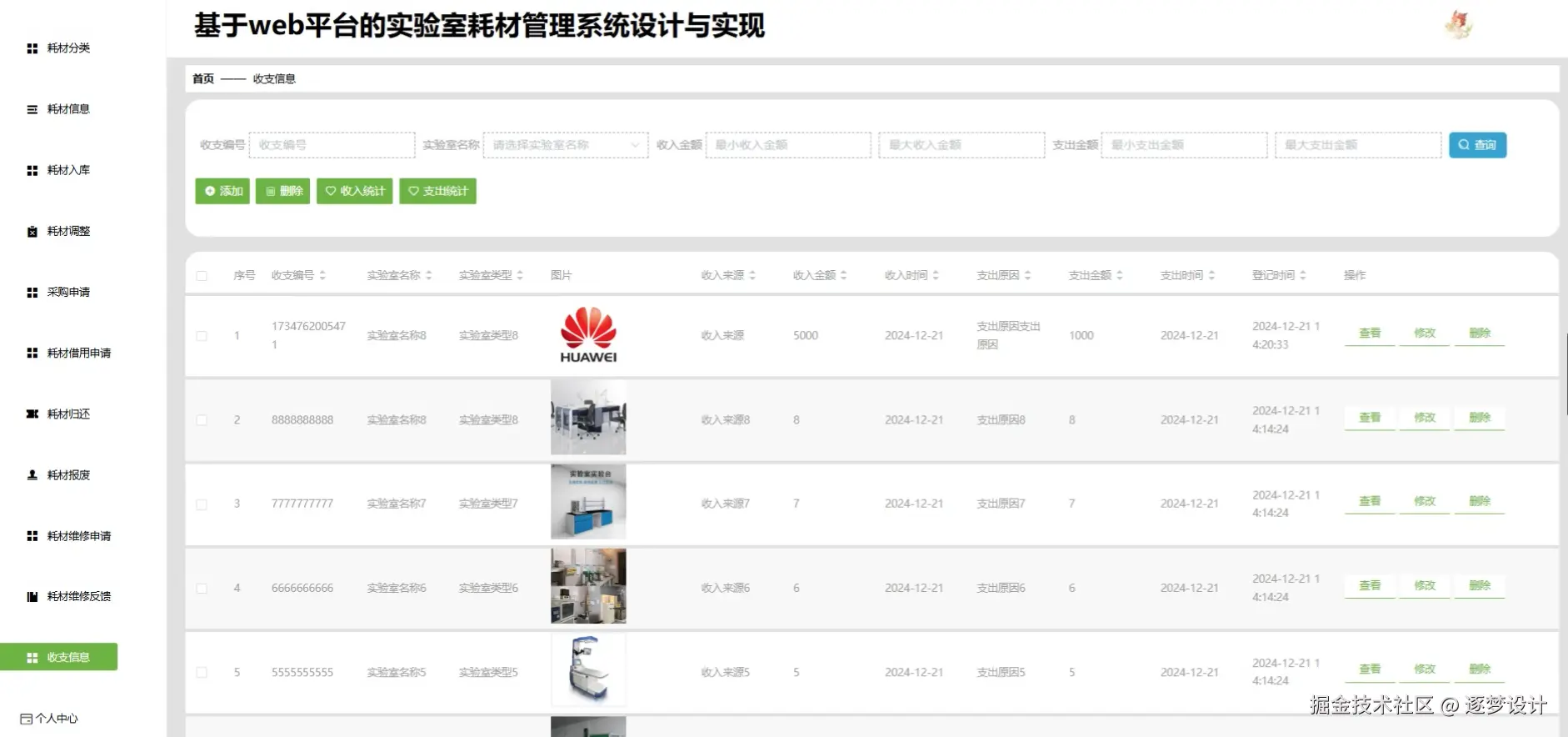Click the plus icon on 添加 button

pyautogui.click(x=210, y=191)
